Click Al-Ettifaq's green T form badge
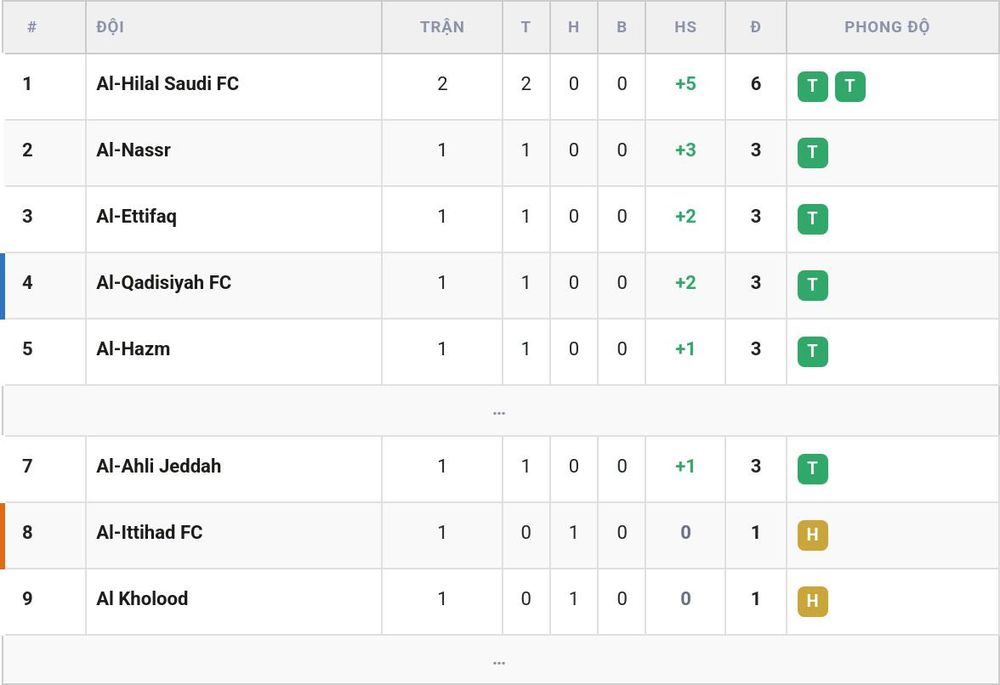 click(812, 219)
